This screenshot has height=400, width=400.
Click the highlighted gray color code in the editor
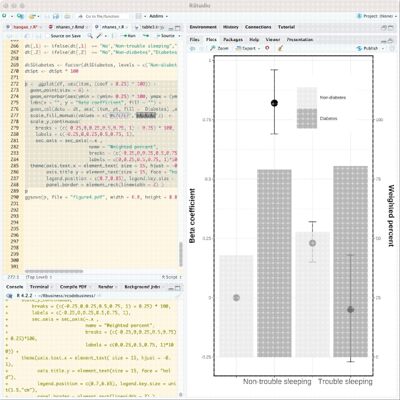click(146, 115)
